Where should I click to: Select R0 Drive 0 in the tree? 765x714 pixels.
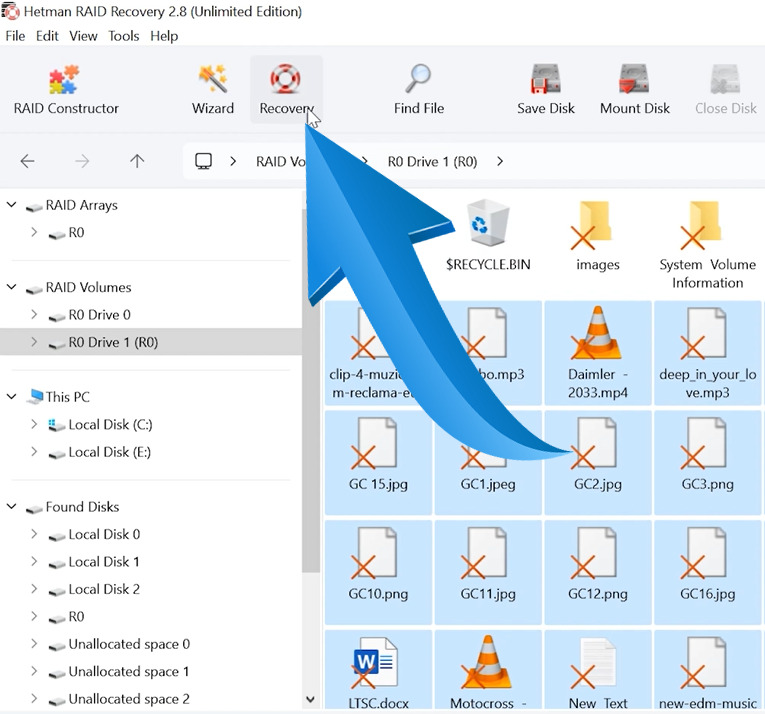point(100,315)
